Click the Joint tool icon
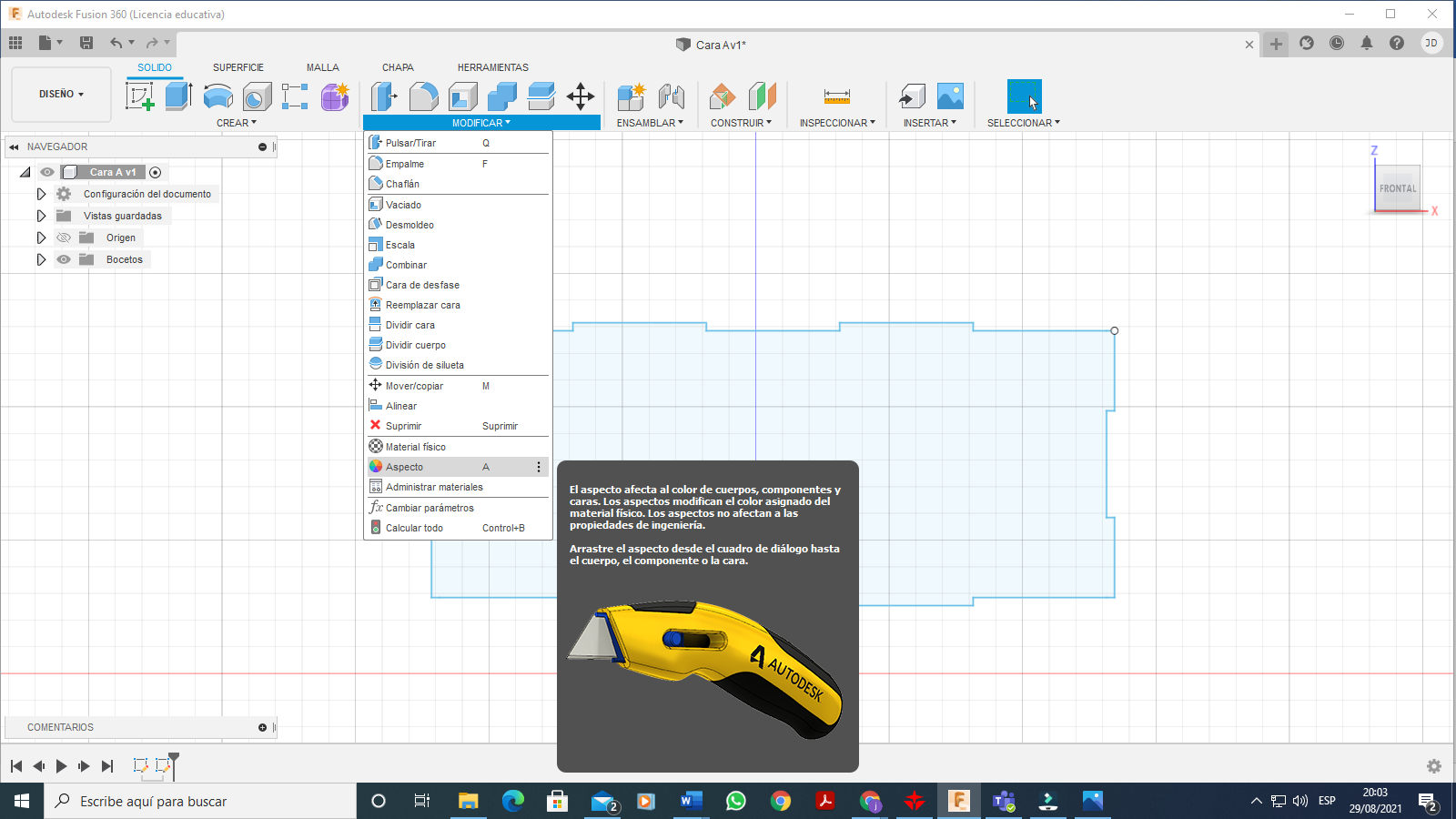This screenshot has height=819, width=1456. coord(671,96)
